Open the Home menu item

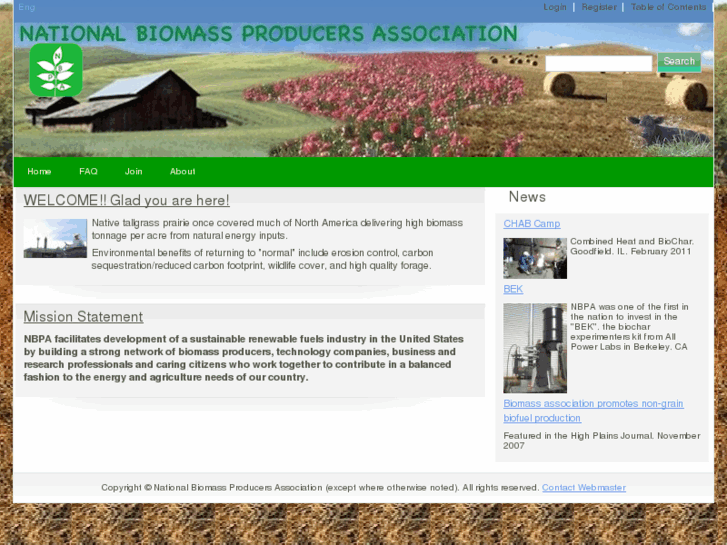coord(39,172)
